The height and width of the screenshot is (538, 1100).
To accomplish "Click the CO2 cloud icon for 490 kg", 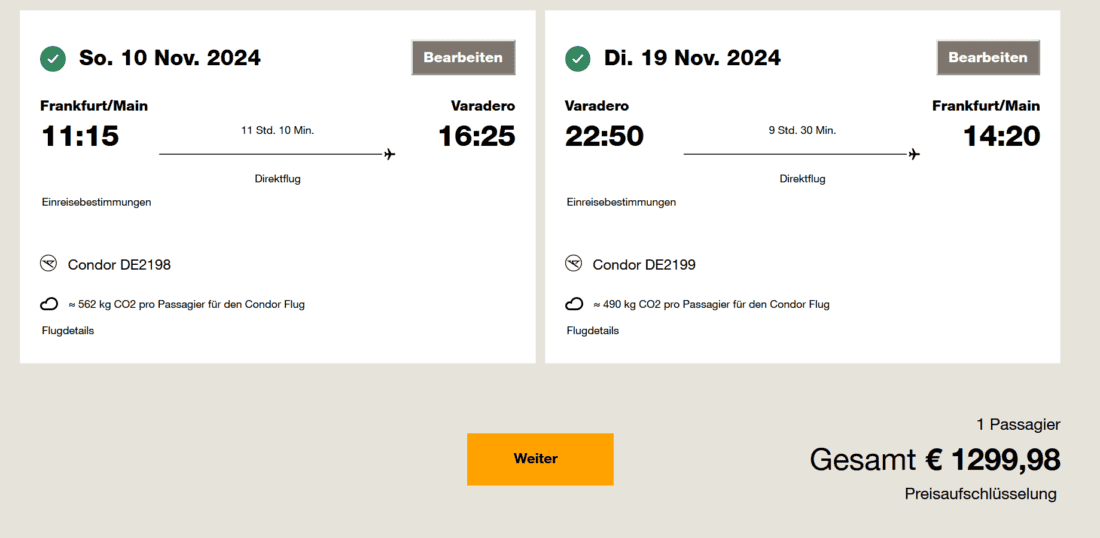I will (x=574, y=304).
